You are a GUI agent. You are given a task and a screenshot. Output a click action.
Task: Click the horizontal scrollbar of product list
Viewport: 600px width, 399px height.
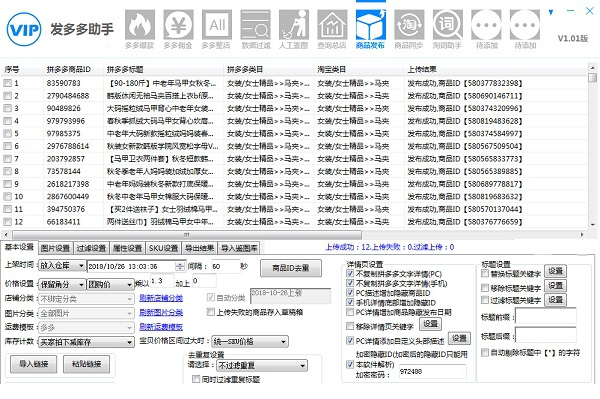click(187, 234)
